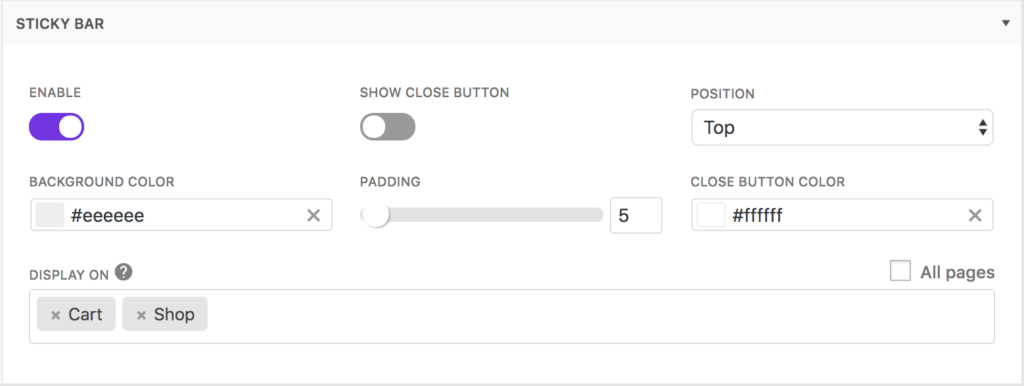Viewport: 1024px width, 386px height.
Task: Click the padding number field showing 5
Action: [x=635, y=216]
